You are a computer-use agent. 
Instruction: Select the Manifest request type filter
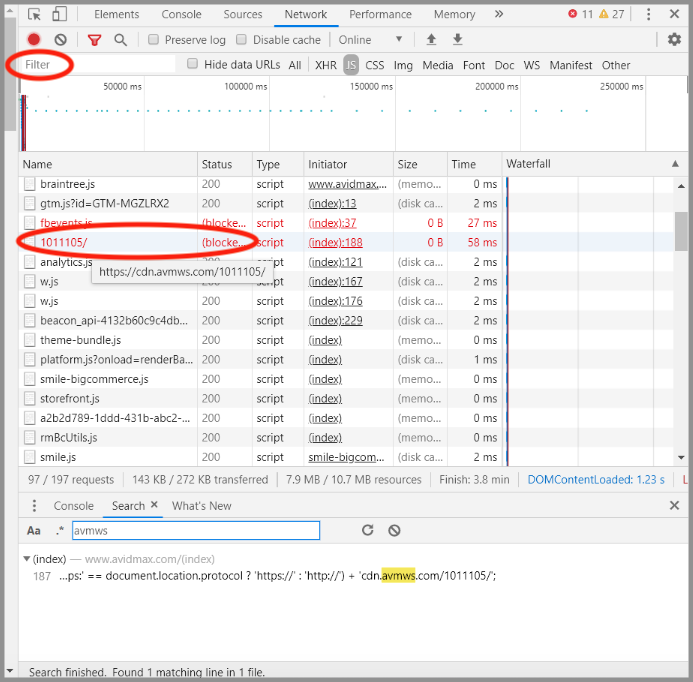pyautogui.click(x=571, y=65)
